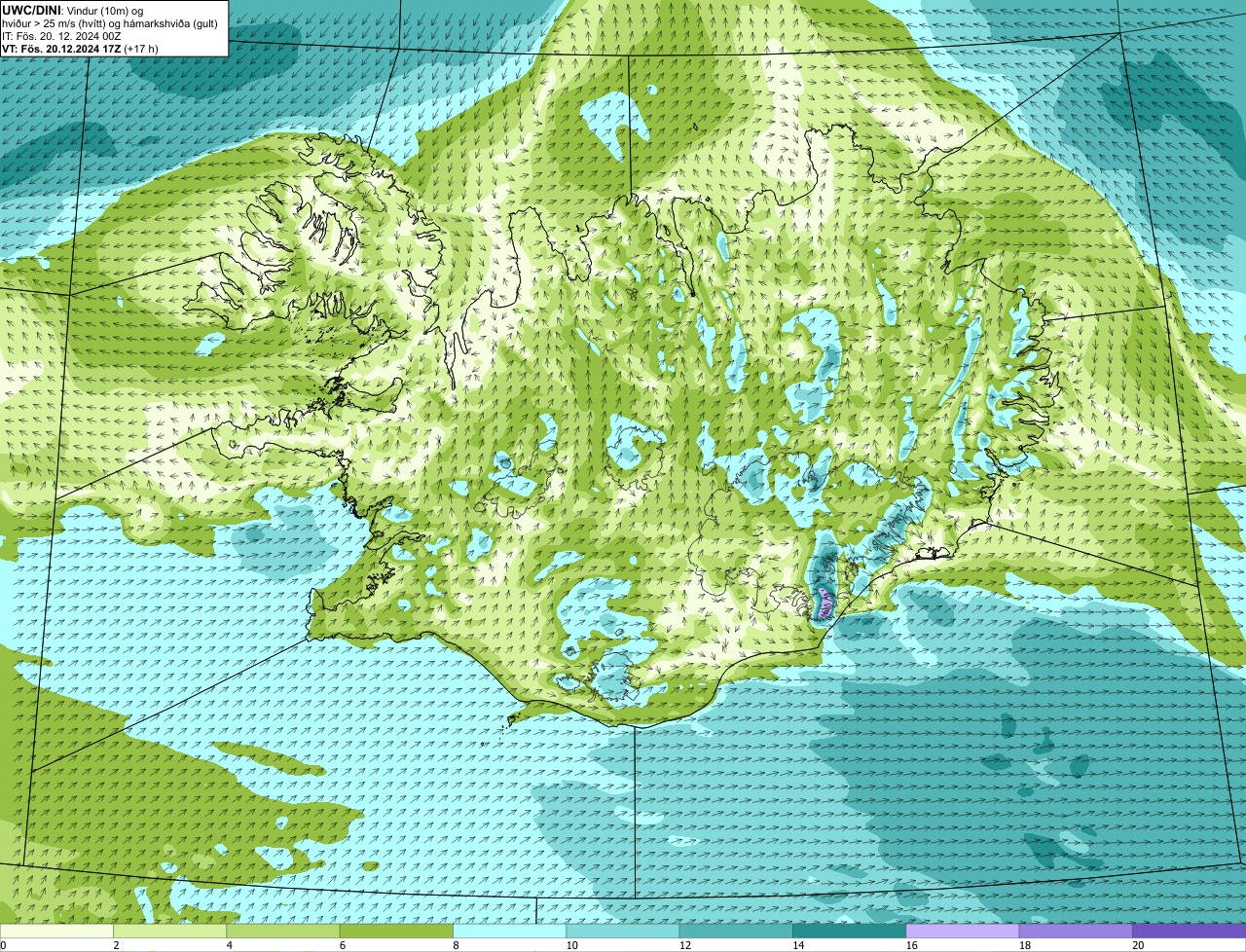Click the light green 4–6 scale swatch
The height and width of the screenshot is (952, 1246).
click(283, 931)
